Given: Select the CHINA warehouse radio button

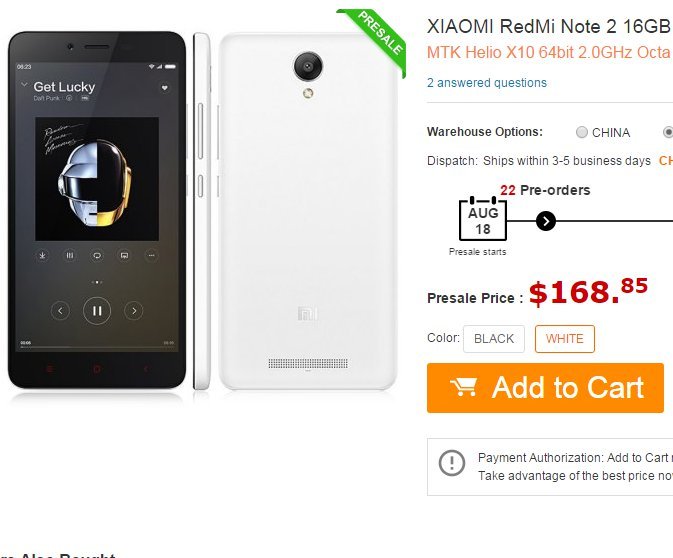Looking at the screenshot, I should point(582,132).
